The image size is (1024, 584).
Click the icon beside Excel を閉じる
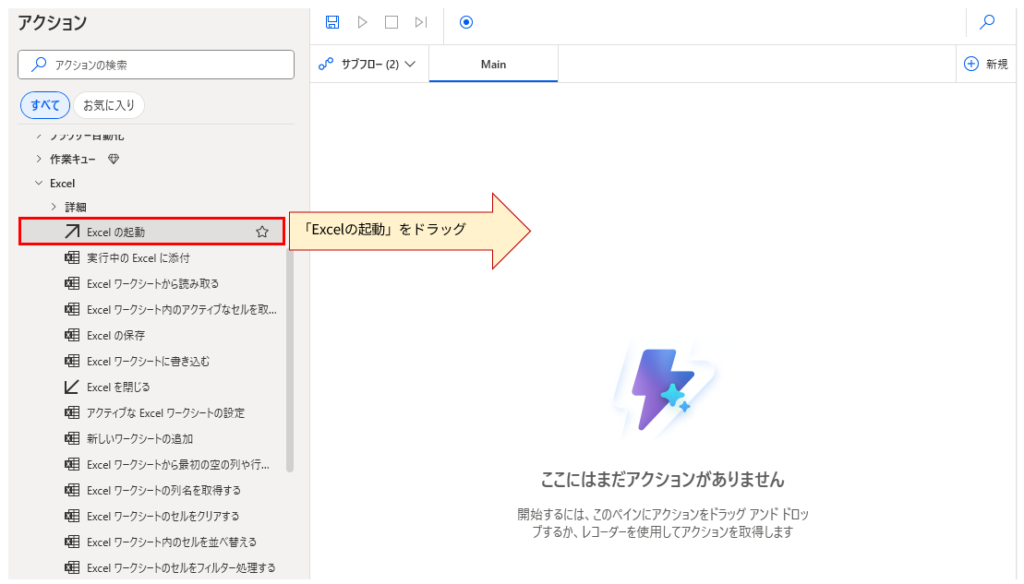[70, 386]
